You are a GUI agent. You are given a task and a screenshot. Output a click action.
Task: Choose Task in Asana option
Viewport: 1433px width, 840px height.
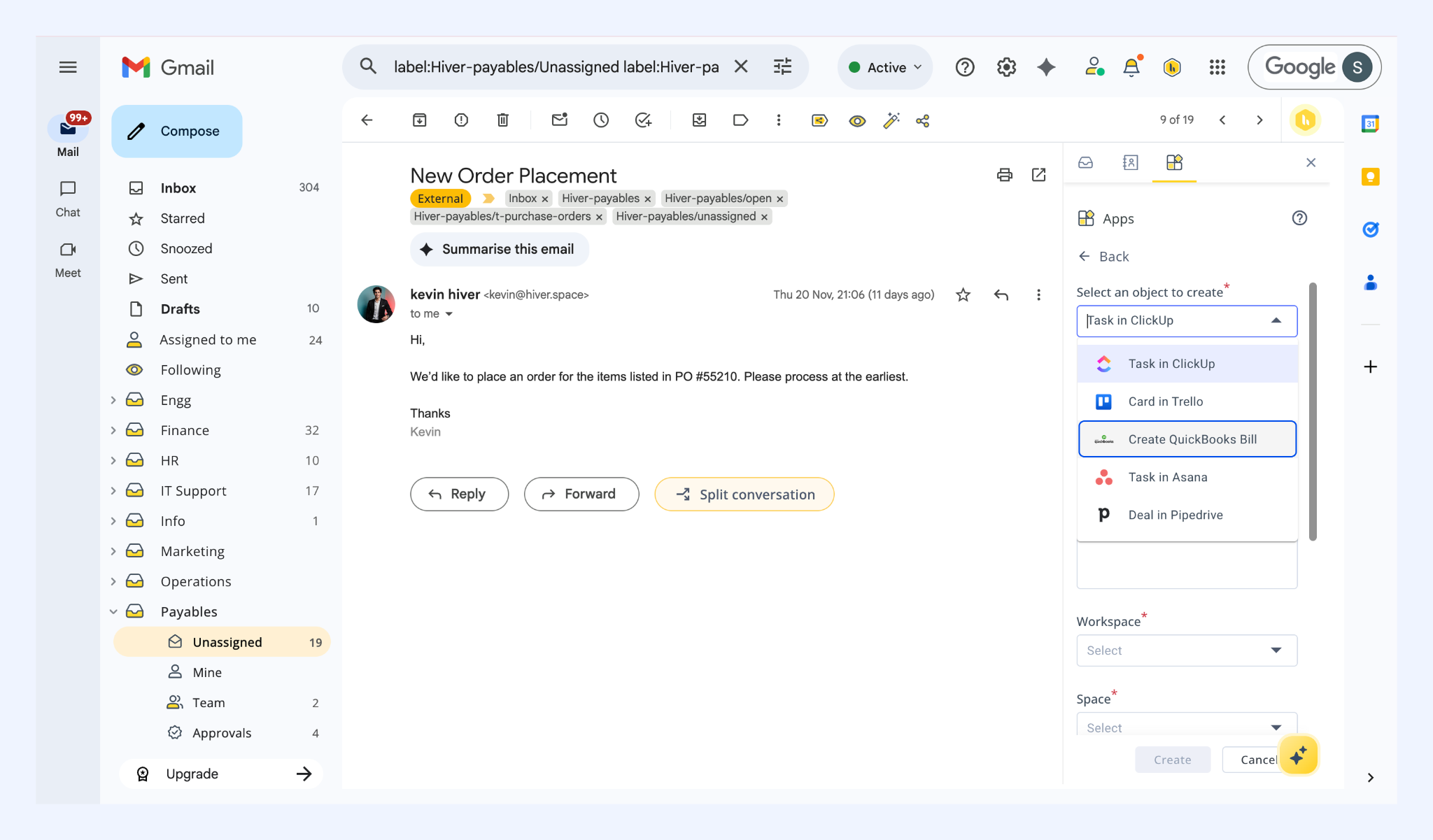1187,477
